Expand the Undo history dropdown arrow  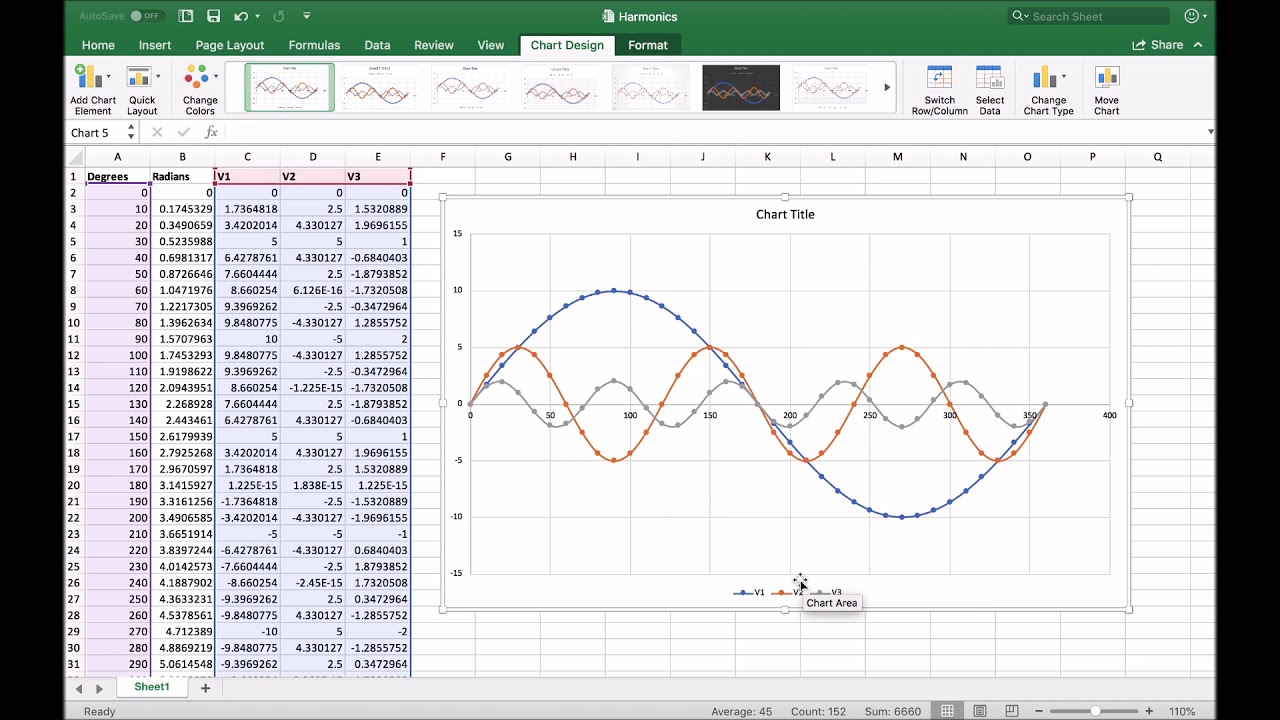[257, 16]
